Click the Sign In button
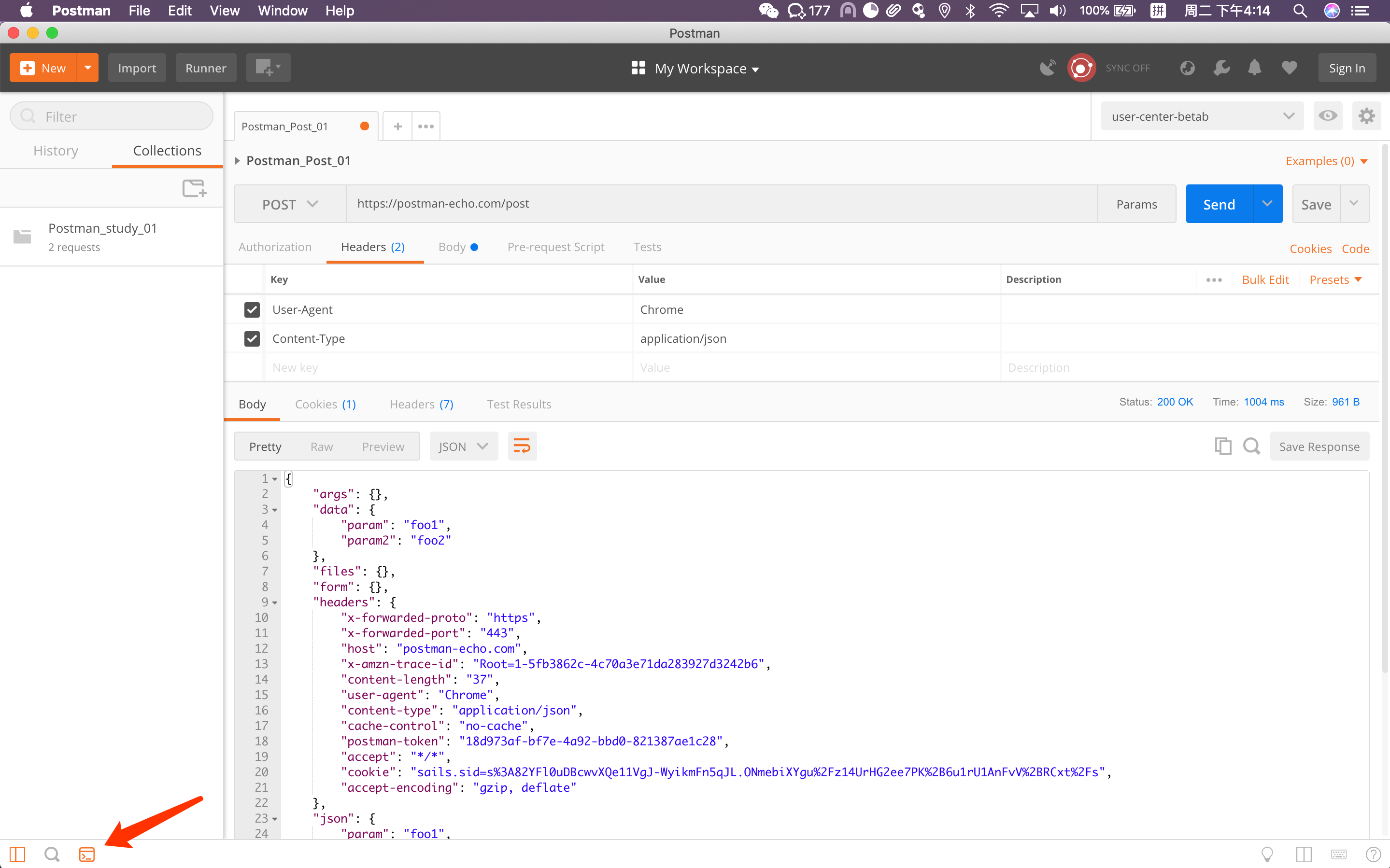Screen dimensions: 1390x868 click(1347, 68)
